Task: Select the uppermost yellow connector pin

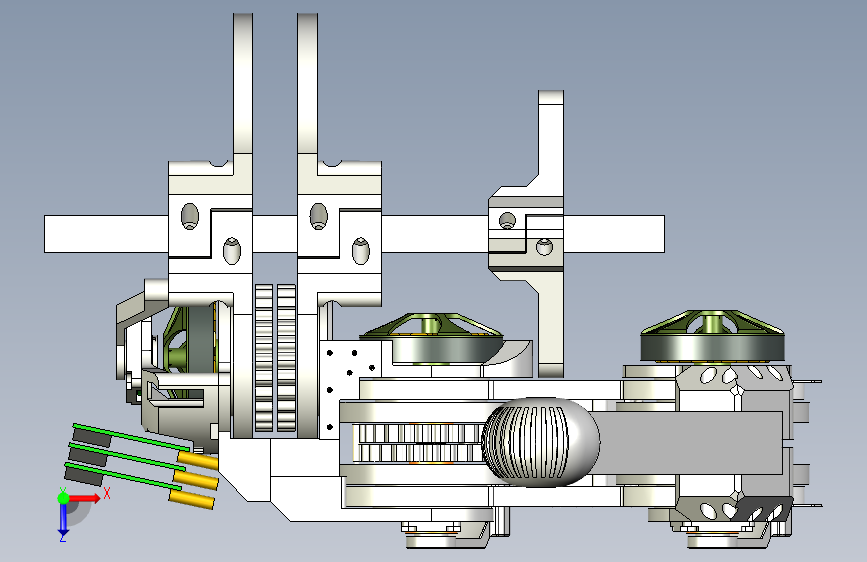Action: click(198, 460)
